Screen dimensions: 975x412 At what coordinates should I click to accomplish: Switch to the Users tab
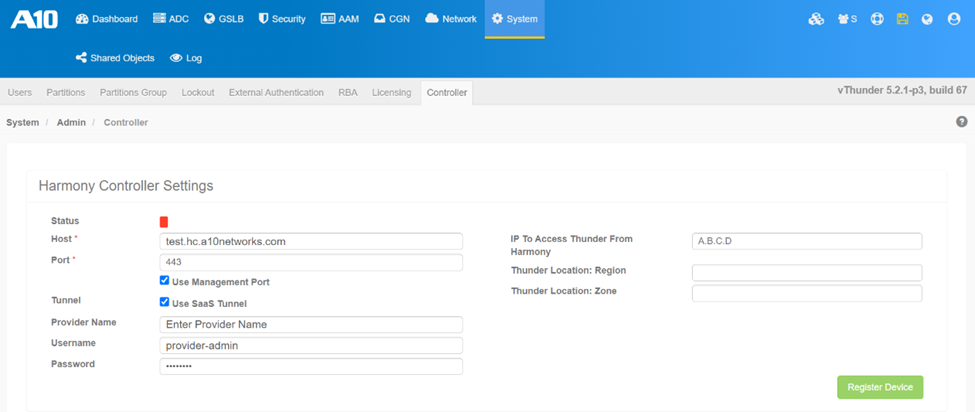(x=20, y=93)
